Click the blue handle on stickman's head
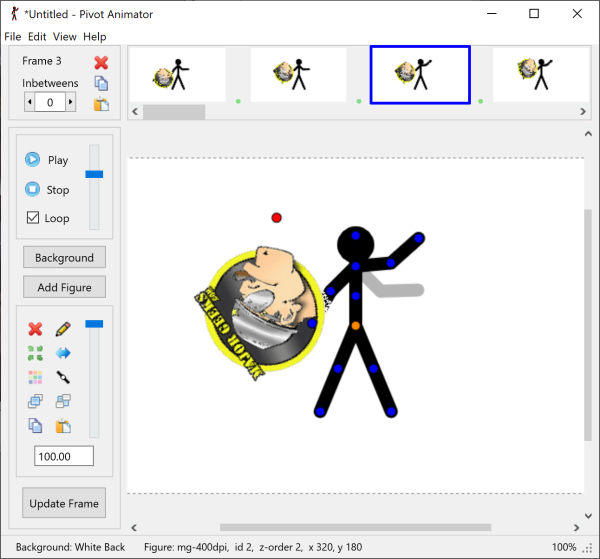The width and height of the screenshot is (600, 559). 355,236
